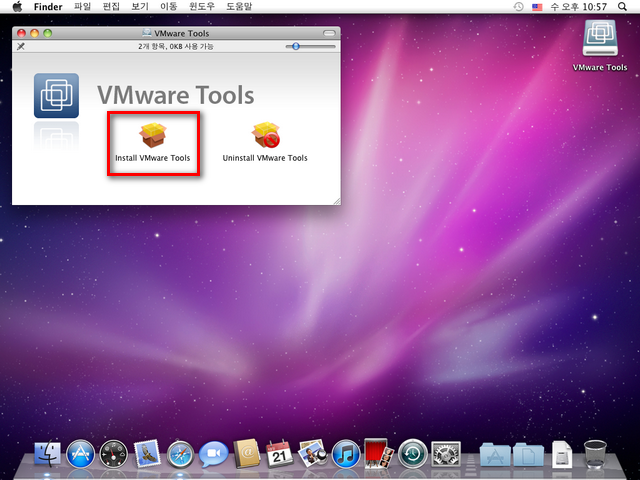Viewport: 640px width, 480px height.
Task: Open the 파일 menu
Action: pos(82,7)
